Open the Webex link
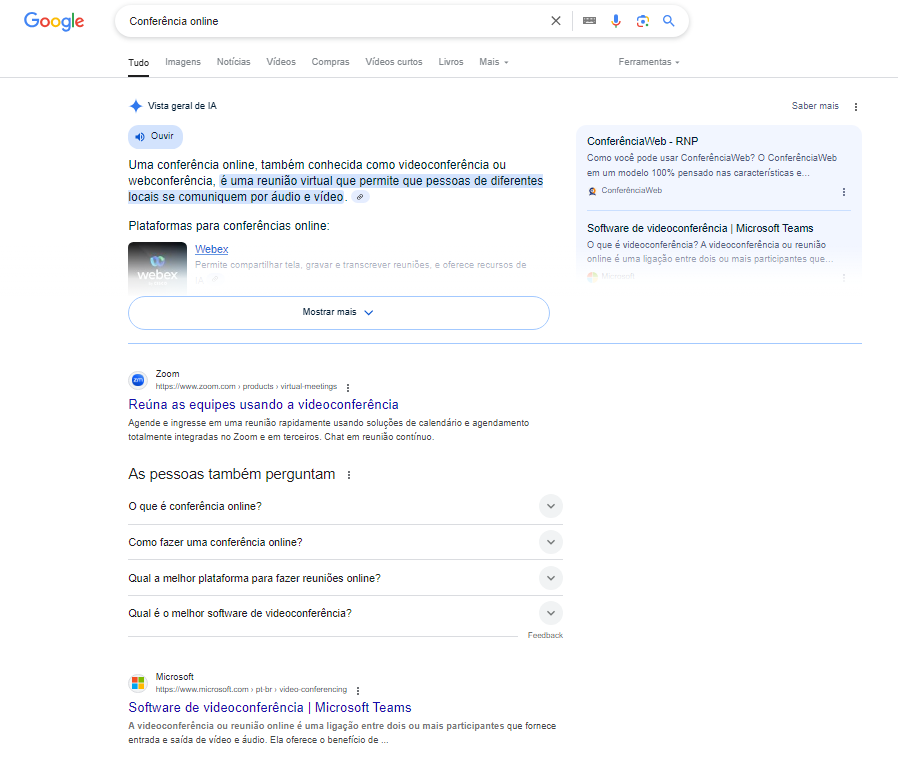 [x=211, y=249]
